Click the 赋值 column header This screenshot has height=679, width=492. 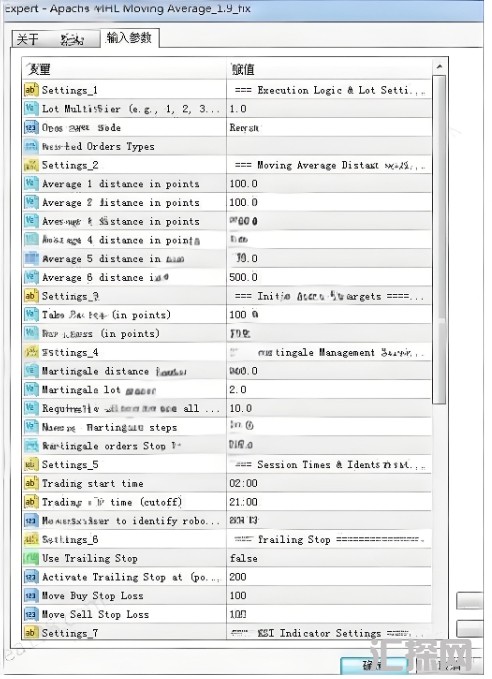click(x=329, y=69)
